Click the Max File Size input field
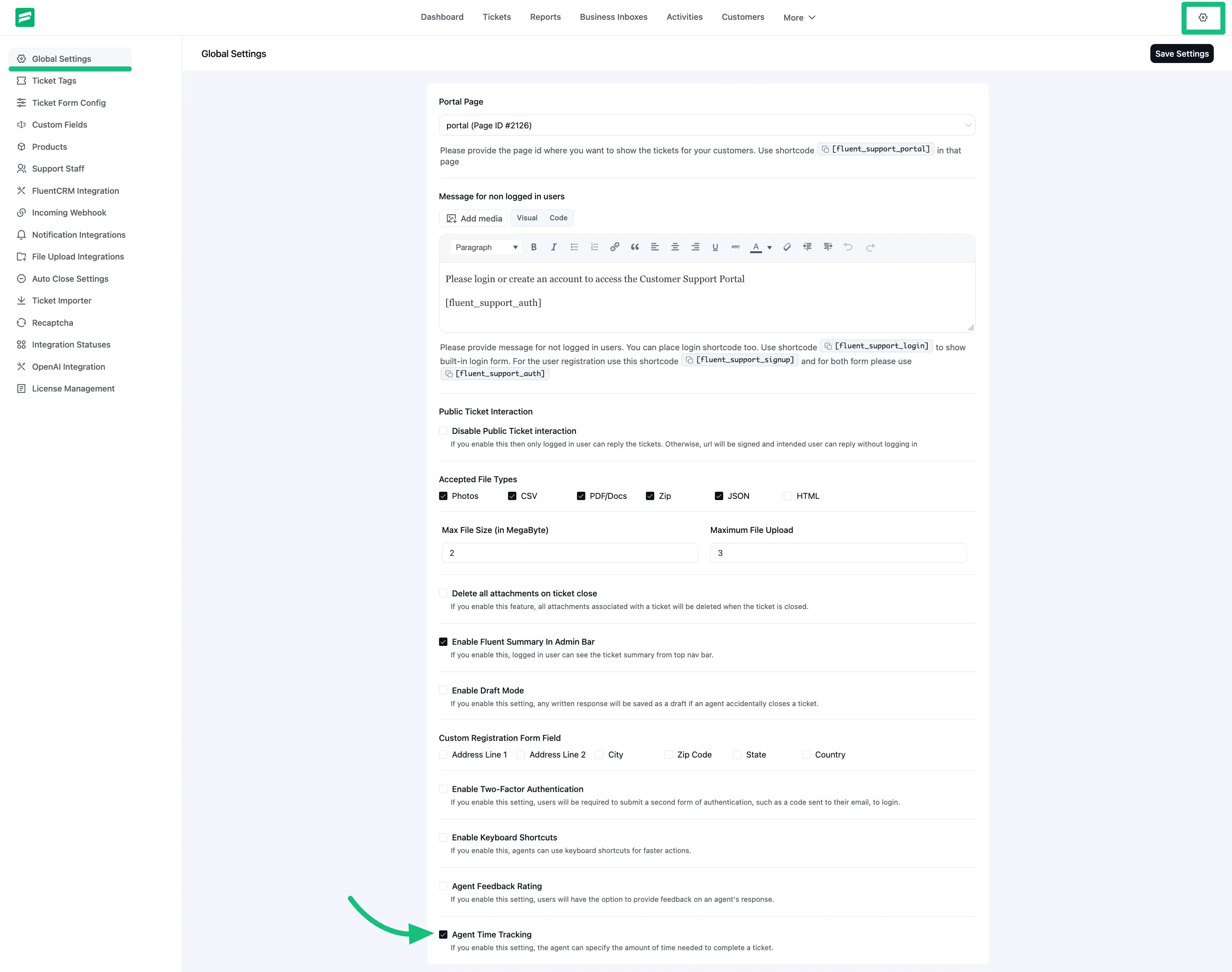This screenshot has width=1232, height=972. pyautogui.click(x=569, y=553)
